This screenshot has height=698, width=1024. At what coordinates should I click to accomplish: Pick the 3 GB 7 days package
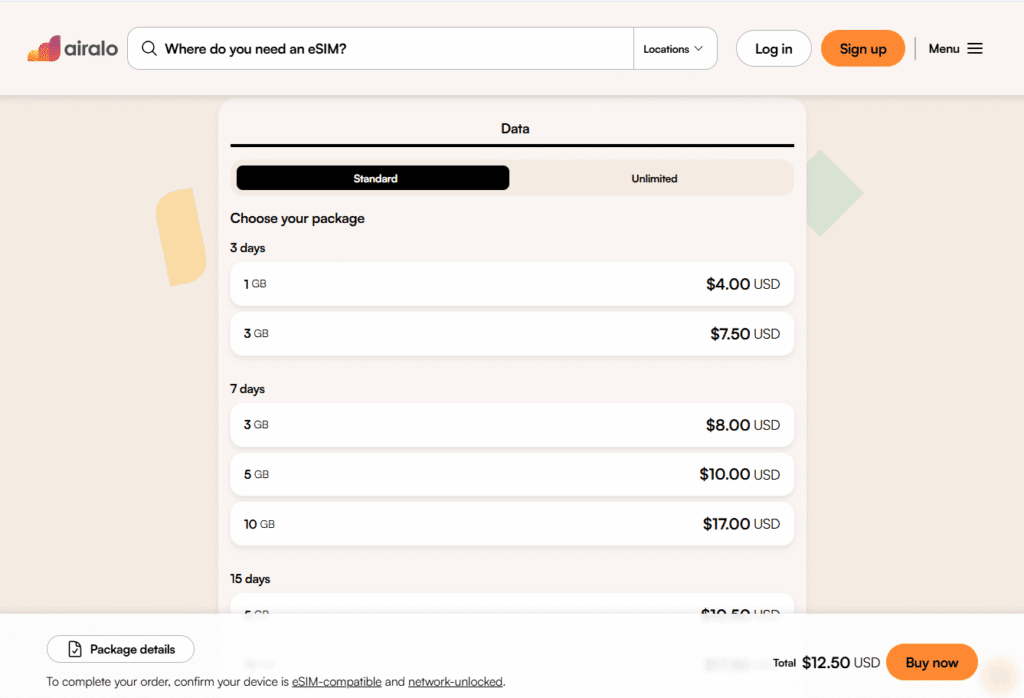pos(512,424)
